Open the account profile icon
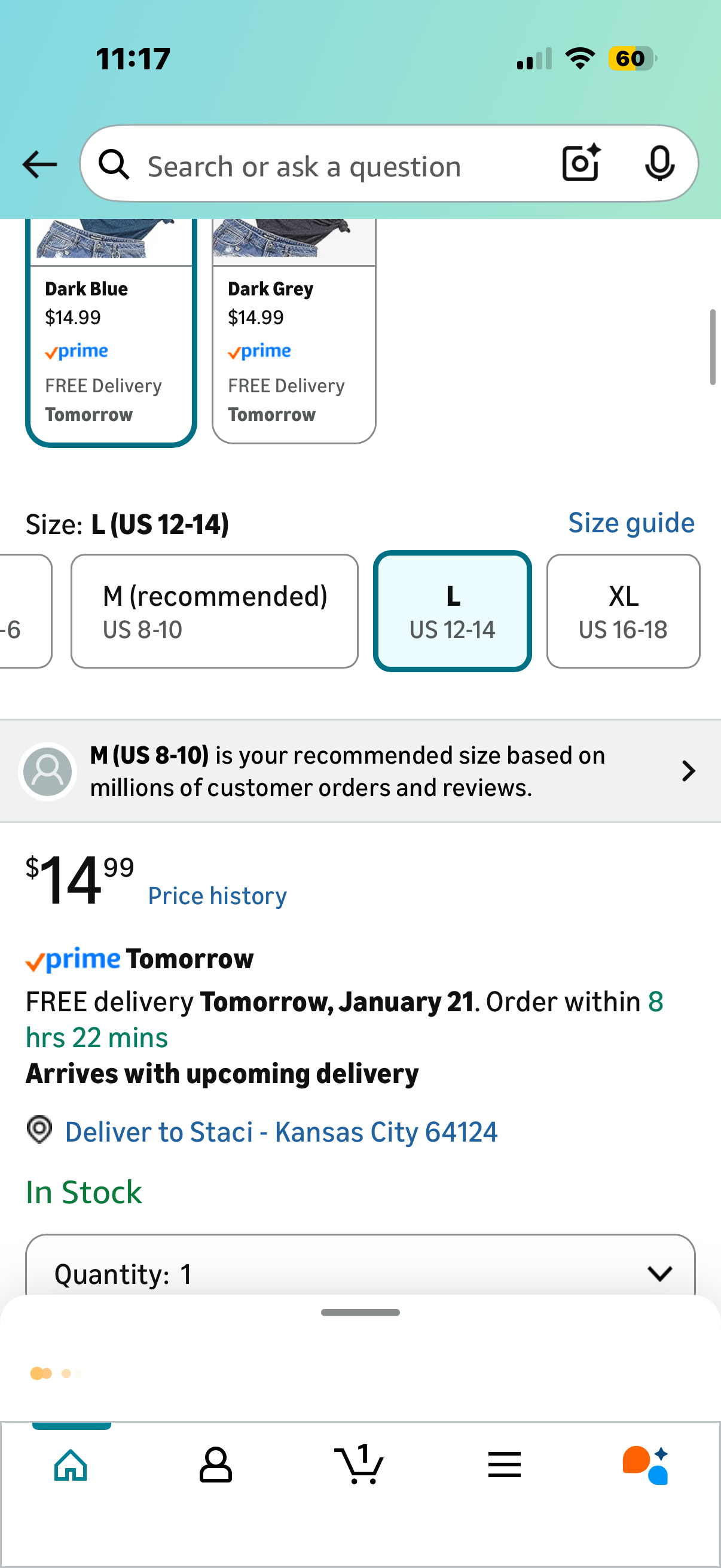Viewport: 721px width, 1568px height. pyautogui.click(x=216, y=1465)
